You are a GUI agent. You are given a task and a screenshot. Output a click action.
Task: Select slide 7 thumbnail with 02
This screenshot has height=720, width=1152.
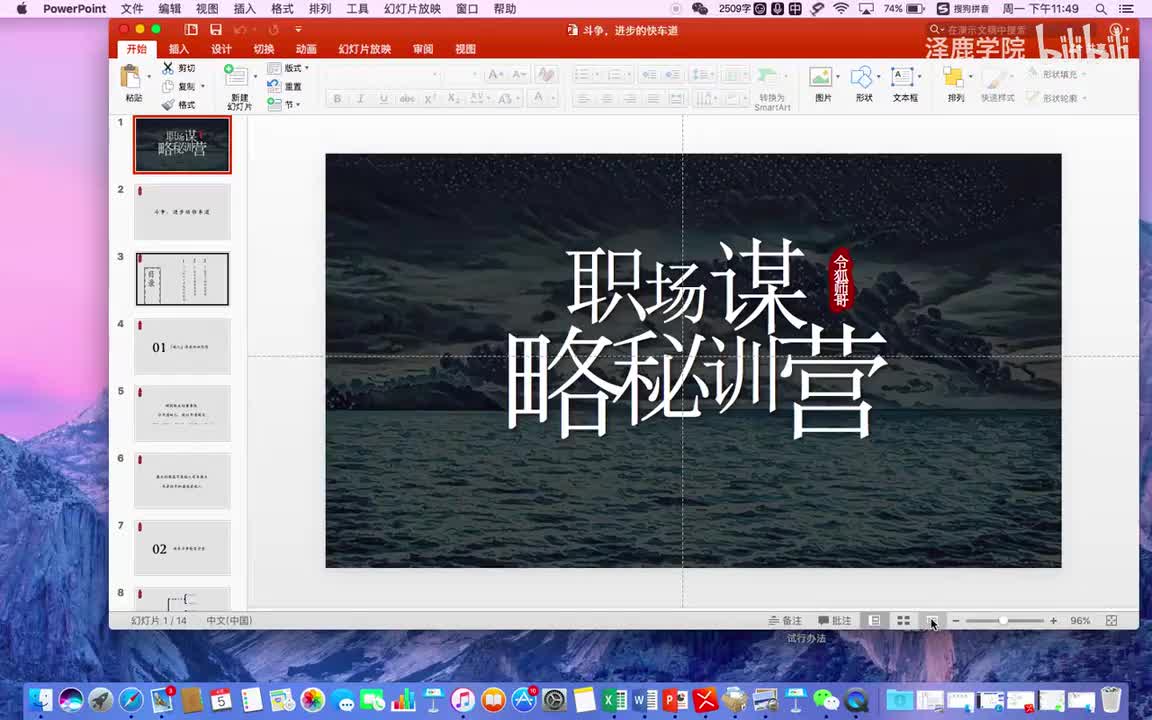182,548
